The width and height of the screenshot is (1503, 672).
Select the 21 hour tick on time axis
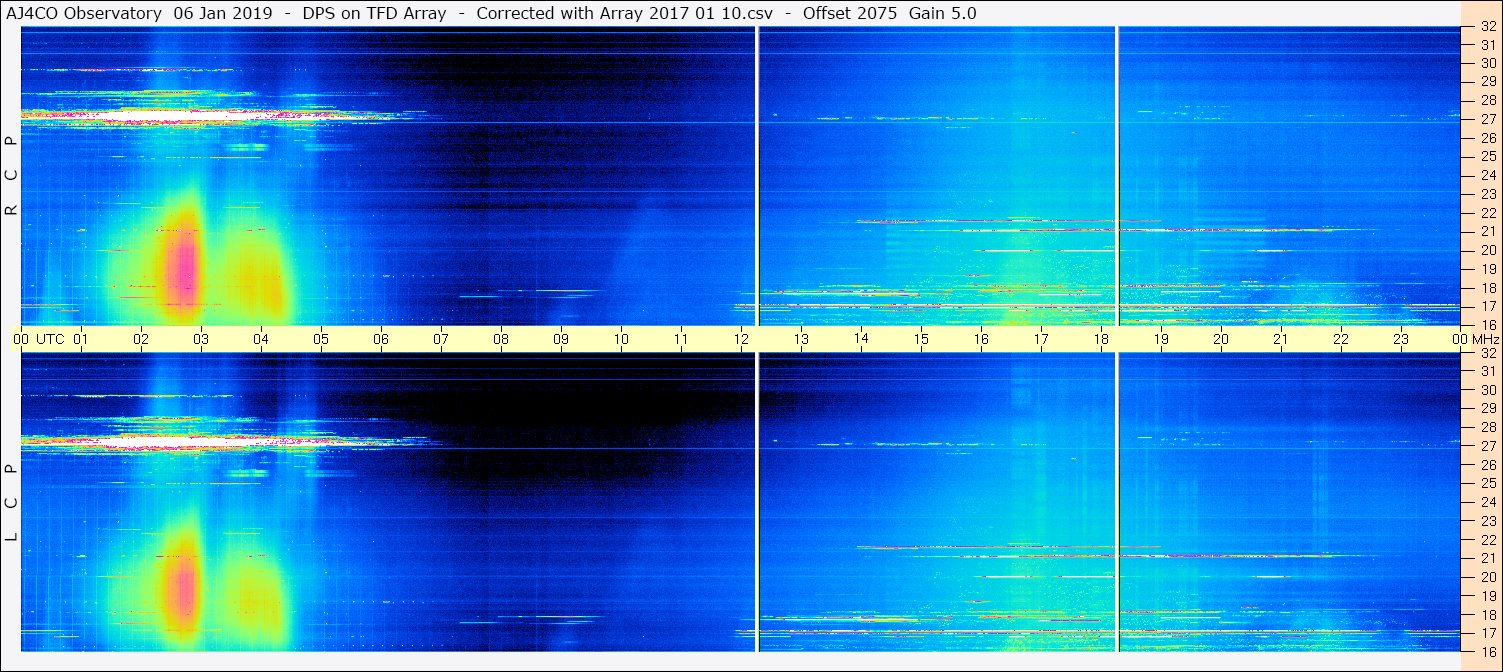(x=1281, y=339)
